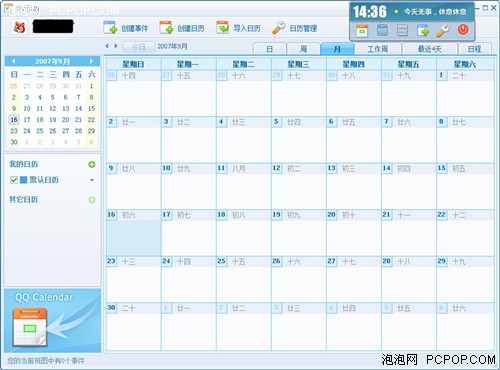Click the date number 3 (廿二) in month grid

tap(166, 121)
